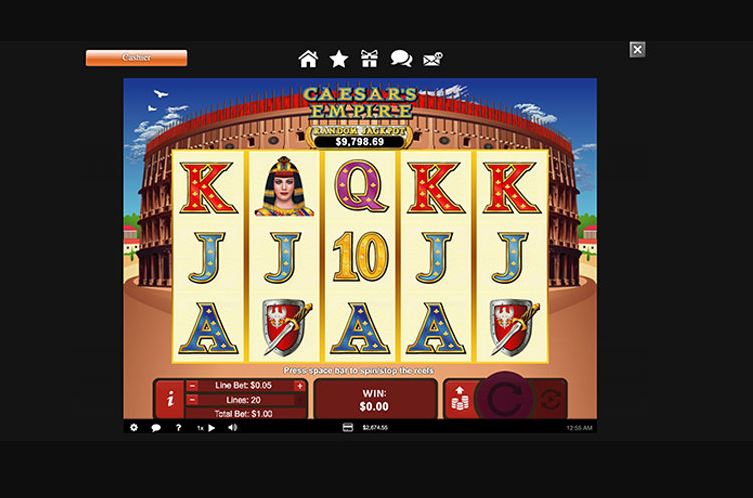The width and height of the screenshot is (753, 498).
Task: Mute the game sound speaker icon
Action: click(x=232, y=427)
